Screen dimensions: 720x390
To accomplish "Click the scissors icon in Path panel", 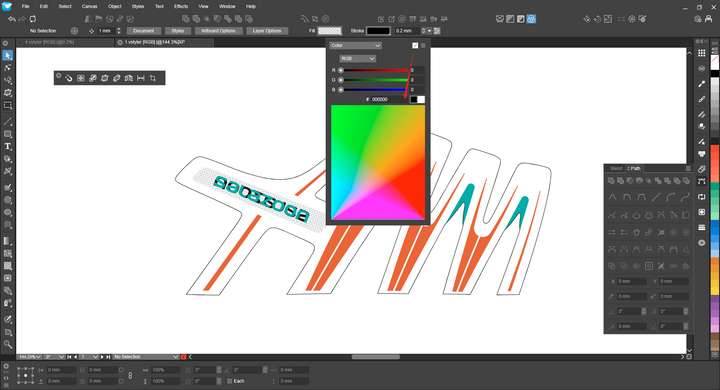I will (x=661, y=266).
